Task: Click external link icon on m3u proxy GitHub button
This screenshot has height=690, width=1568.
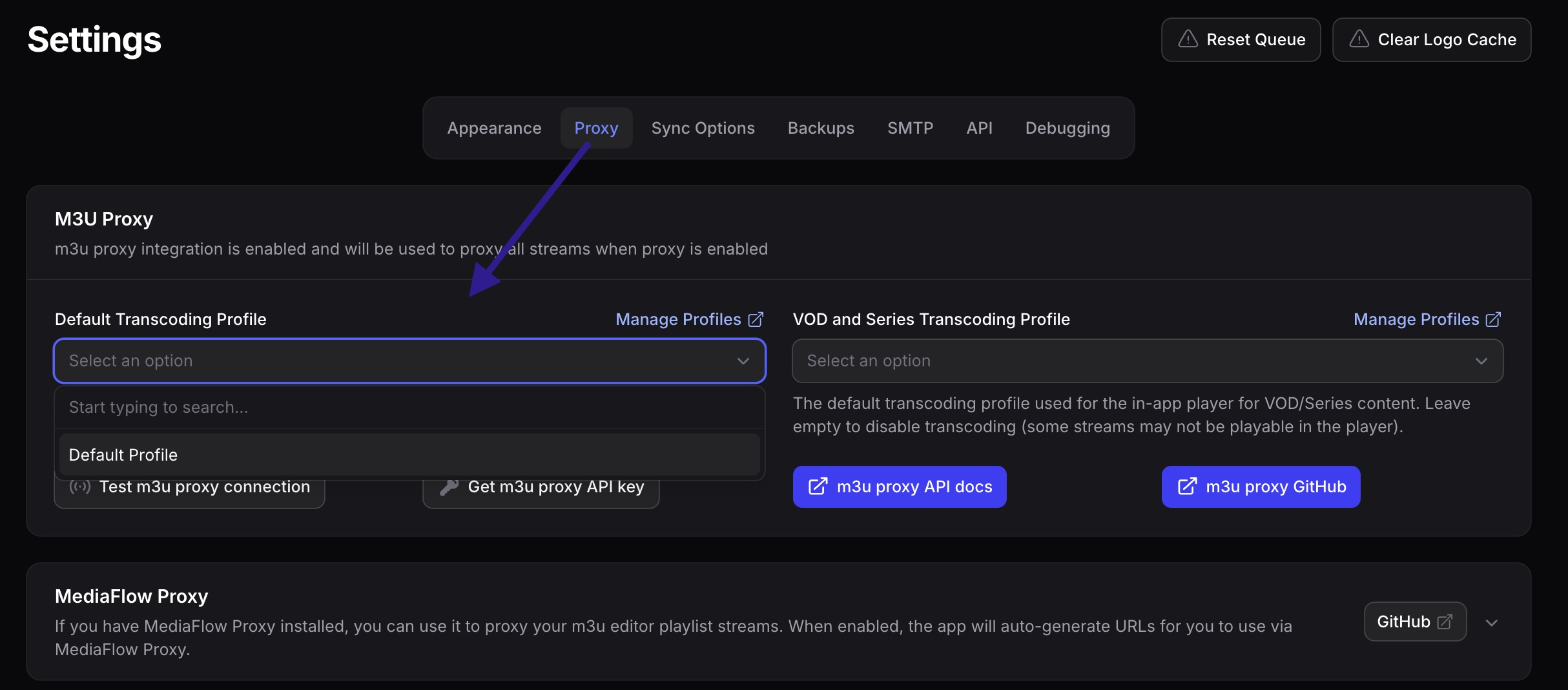Action: [1187, 486]
